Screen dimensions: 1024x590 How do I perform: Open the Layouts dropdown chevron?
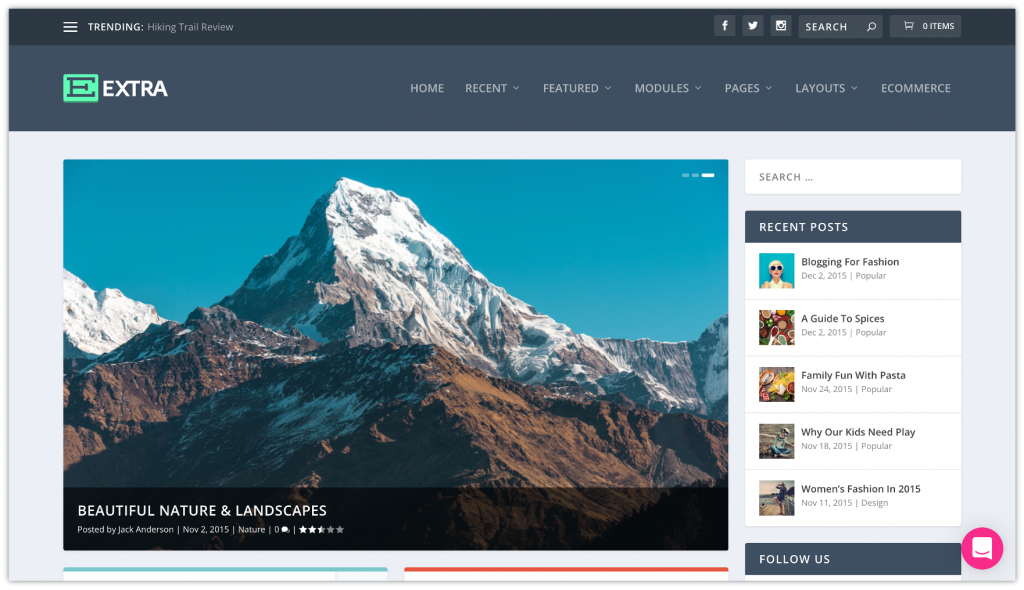pyautogui.click(x=853, y=88)
